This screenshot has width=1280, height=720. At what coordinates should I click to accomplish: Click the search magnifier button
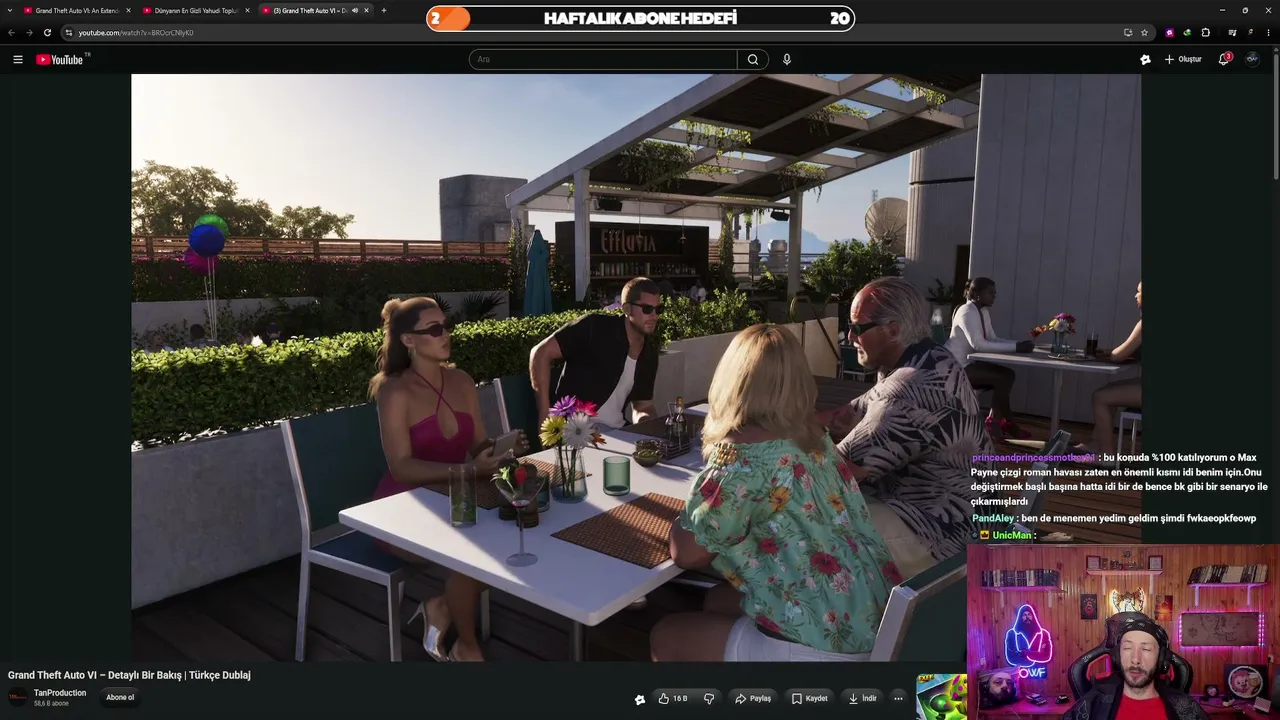[x=753, y=59]
